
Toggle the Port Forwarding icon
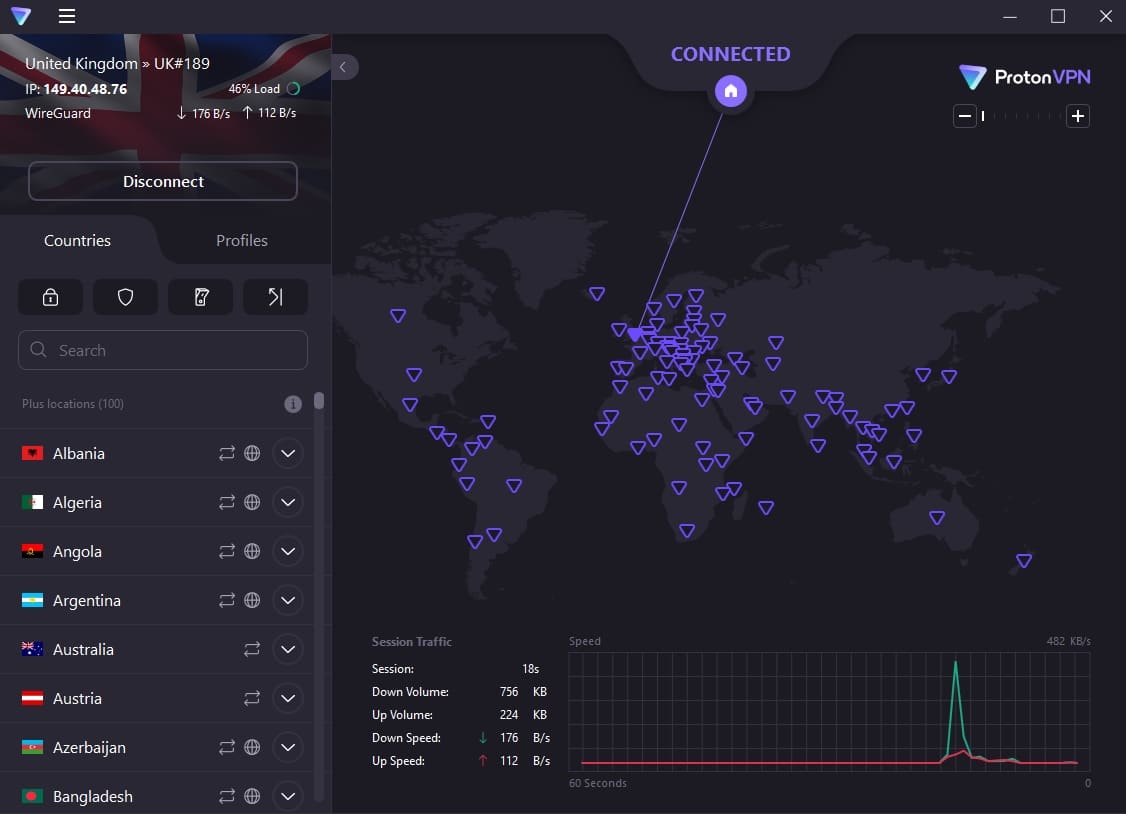click(x=276, y=297)
